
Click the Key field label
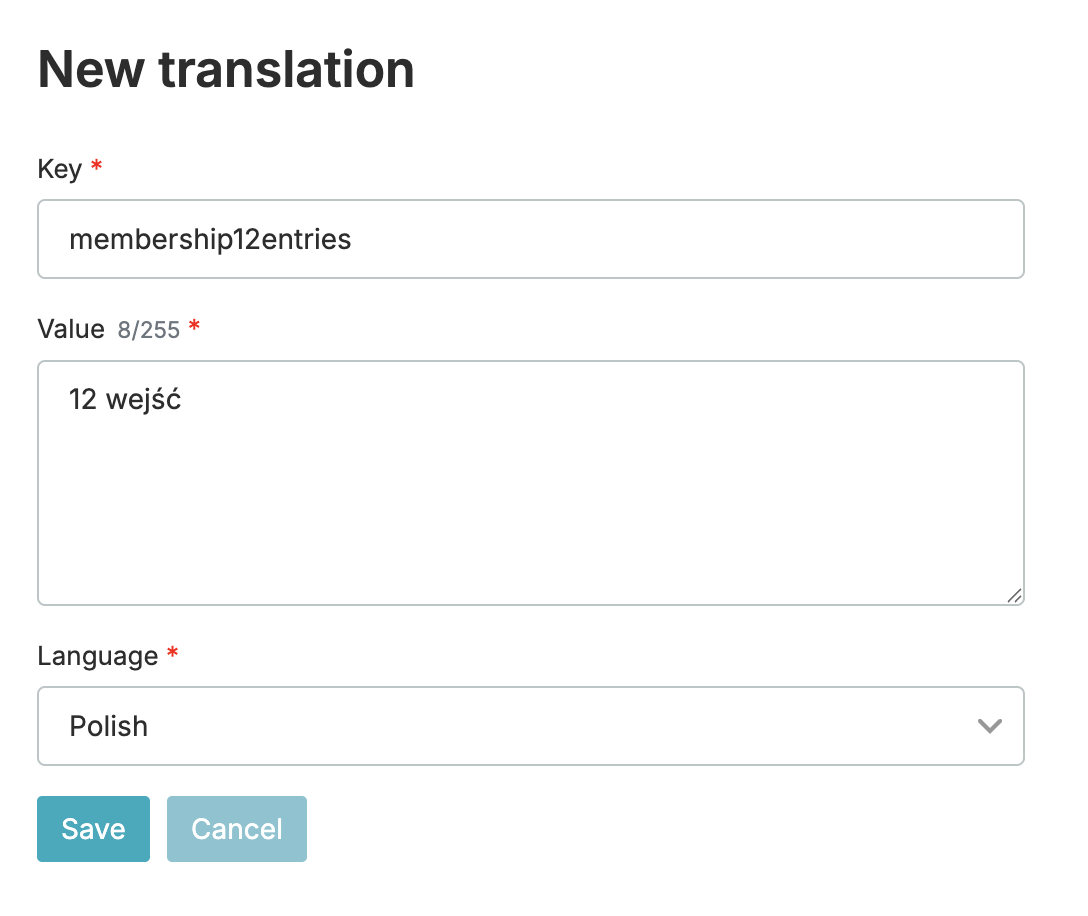click(x=59, y=169)
